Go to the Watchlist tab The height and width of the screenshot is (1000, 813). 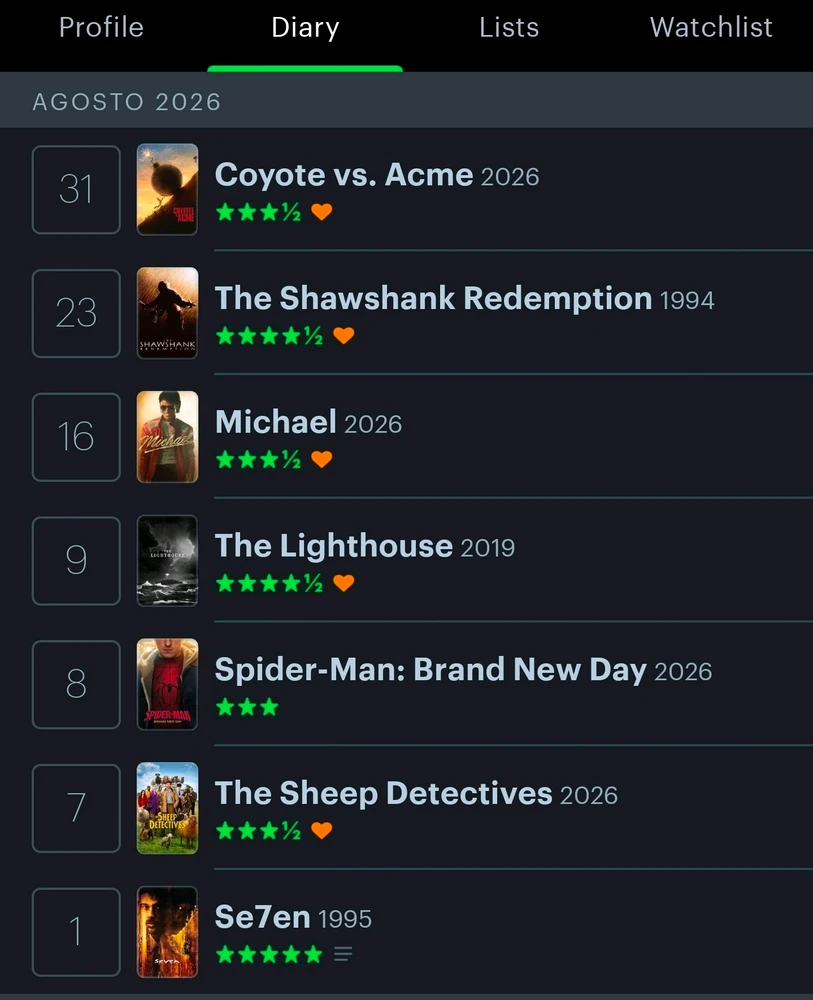coord(711,27)
